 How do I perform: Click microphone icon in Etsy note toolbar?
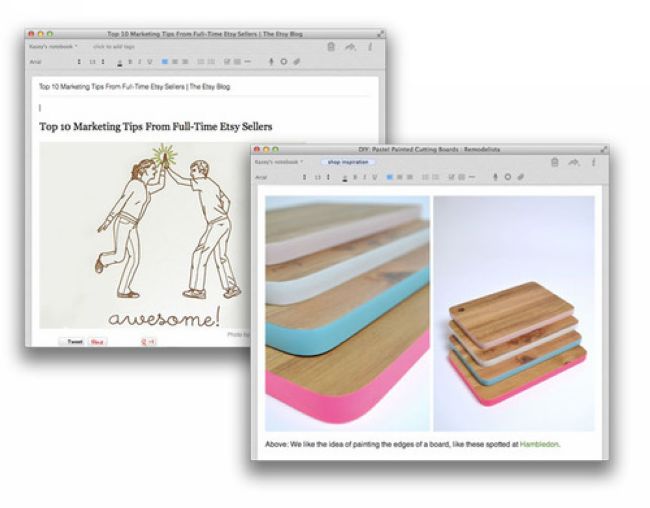coord(271,62)
